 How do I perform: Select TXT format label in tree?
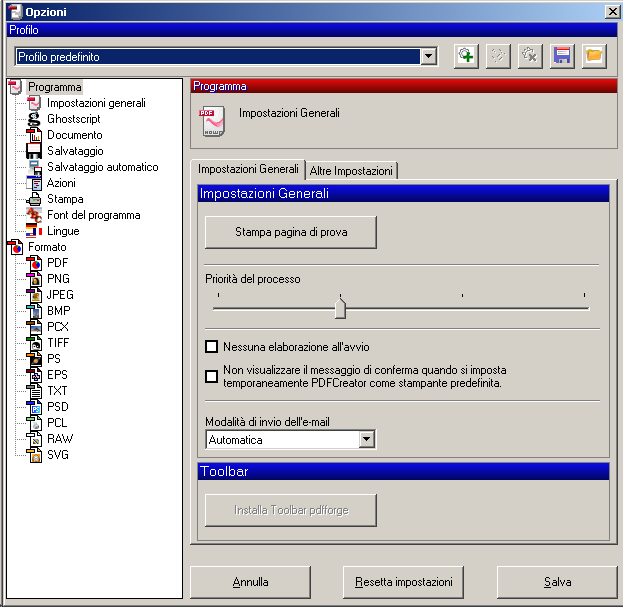tap(58, 391)
